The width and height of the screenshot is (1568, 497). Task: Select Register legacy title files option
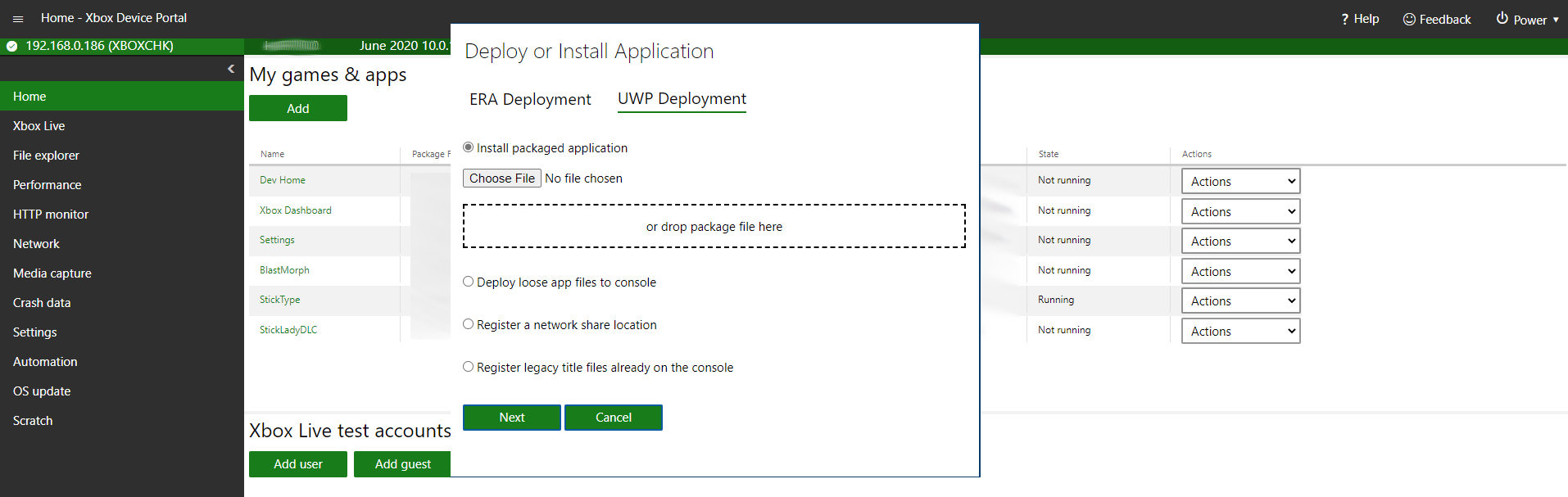(x=469, y=367)
